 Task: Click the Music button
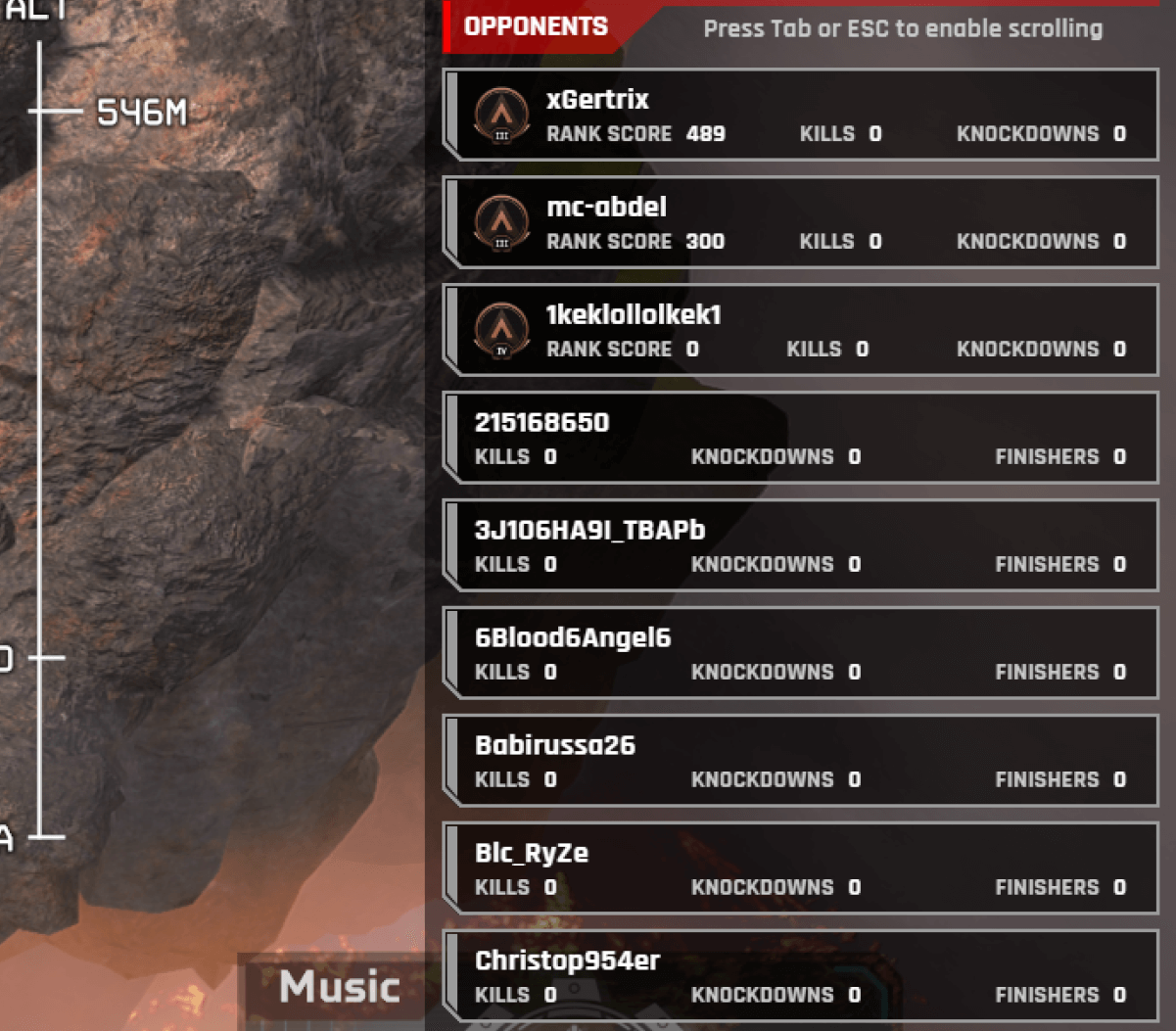pos(339,986)
